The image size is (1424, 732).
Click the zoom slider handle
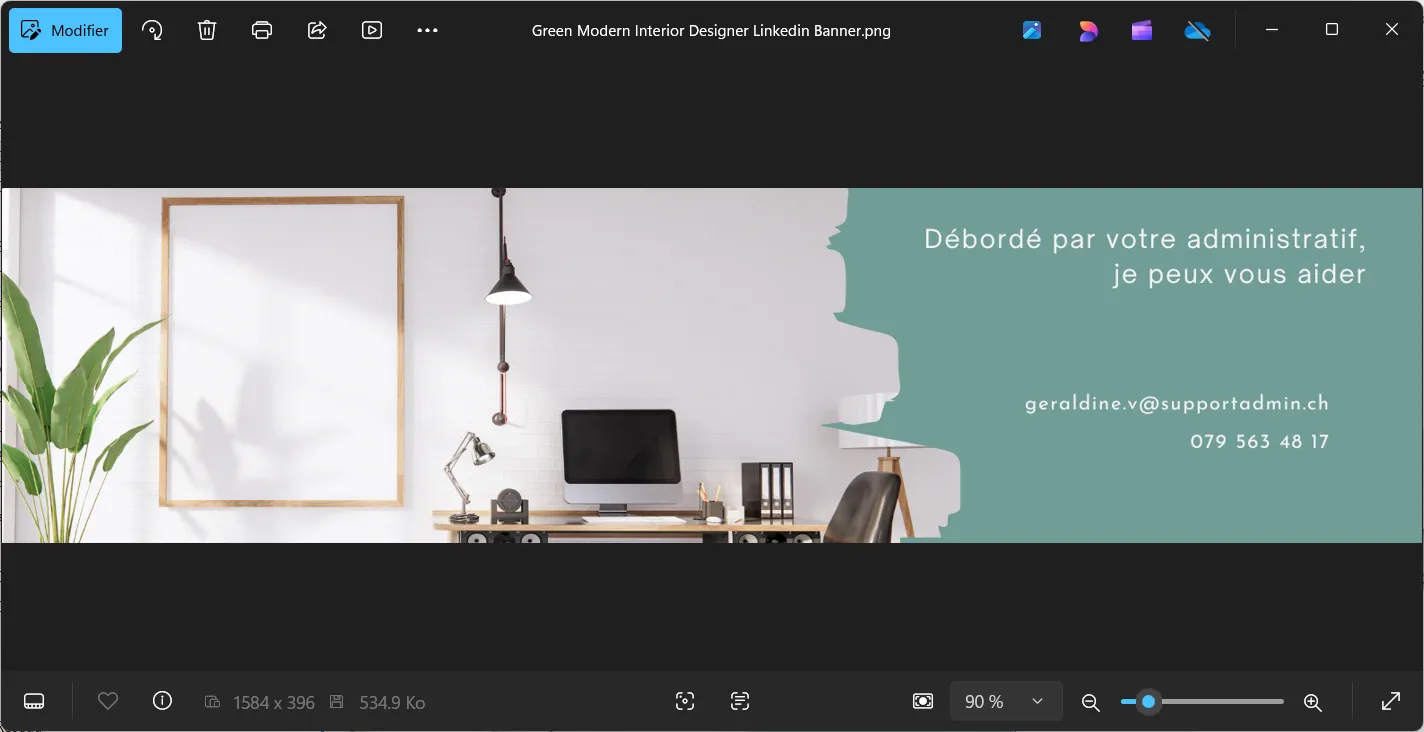pos(1149,702)
